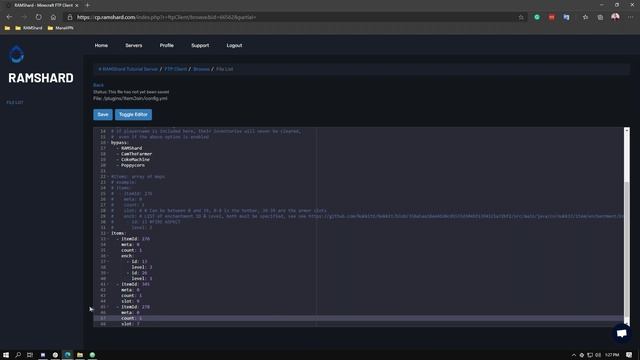Close the RAMShard FTP Client tab
The height and width of the screenshot is (360, 640).
coord(76,5)
